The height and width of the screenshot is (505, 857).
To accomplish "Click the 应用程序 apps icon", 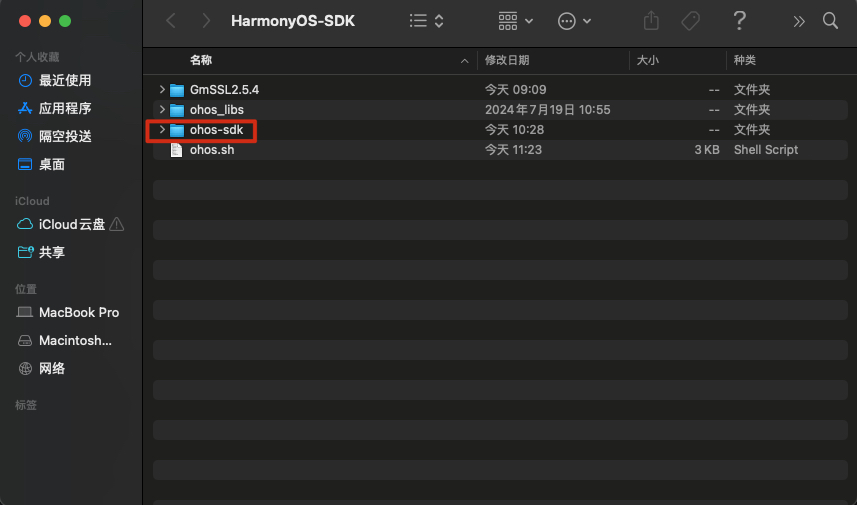I will 25,108.
